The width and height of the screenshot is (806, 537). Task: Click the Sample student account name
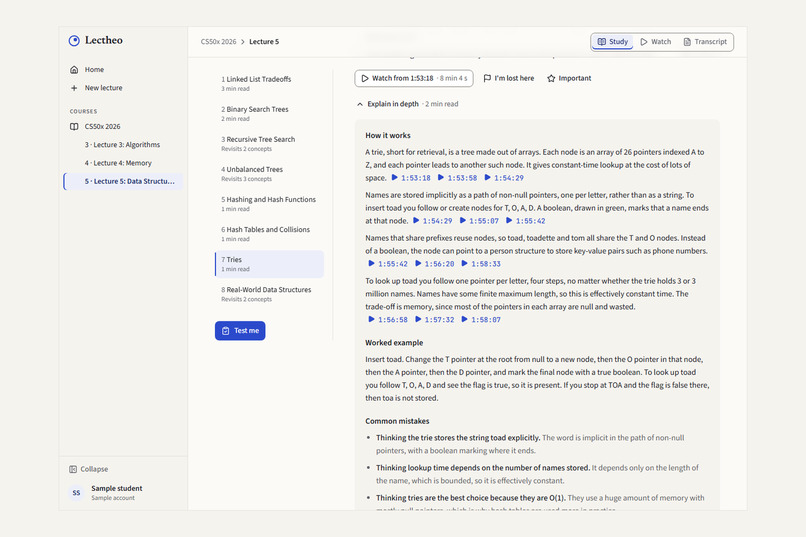(x=117, y=488)
